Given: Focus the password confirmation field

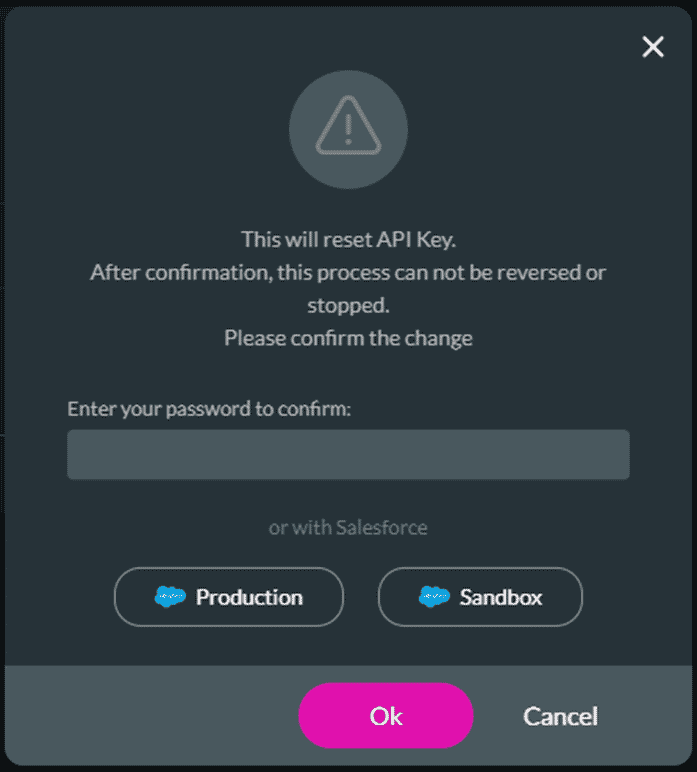Looking at the screenshot, I should tap(348, 454).
